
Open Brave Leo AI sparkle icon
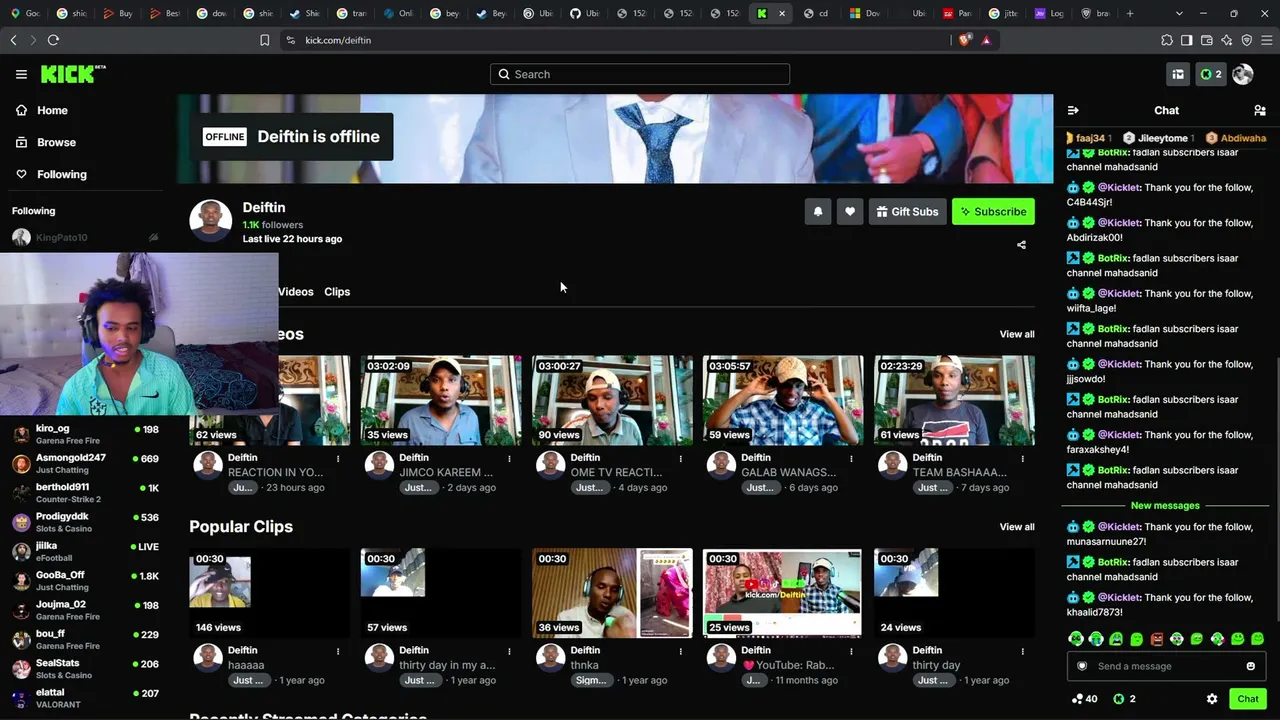click(x=1227, y=40)
